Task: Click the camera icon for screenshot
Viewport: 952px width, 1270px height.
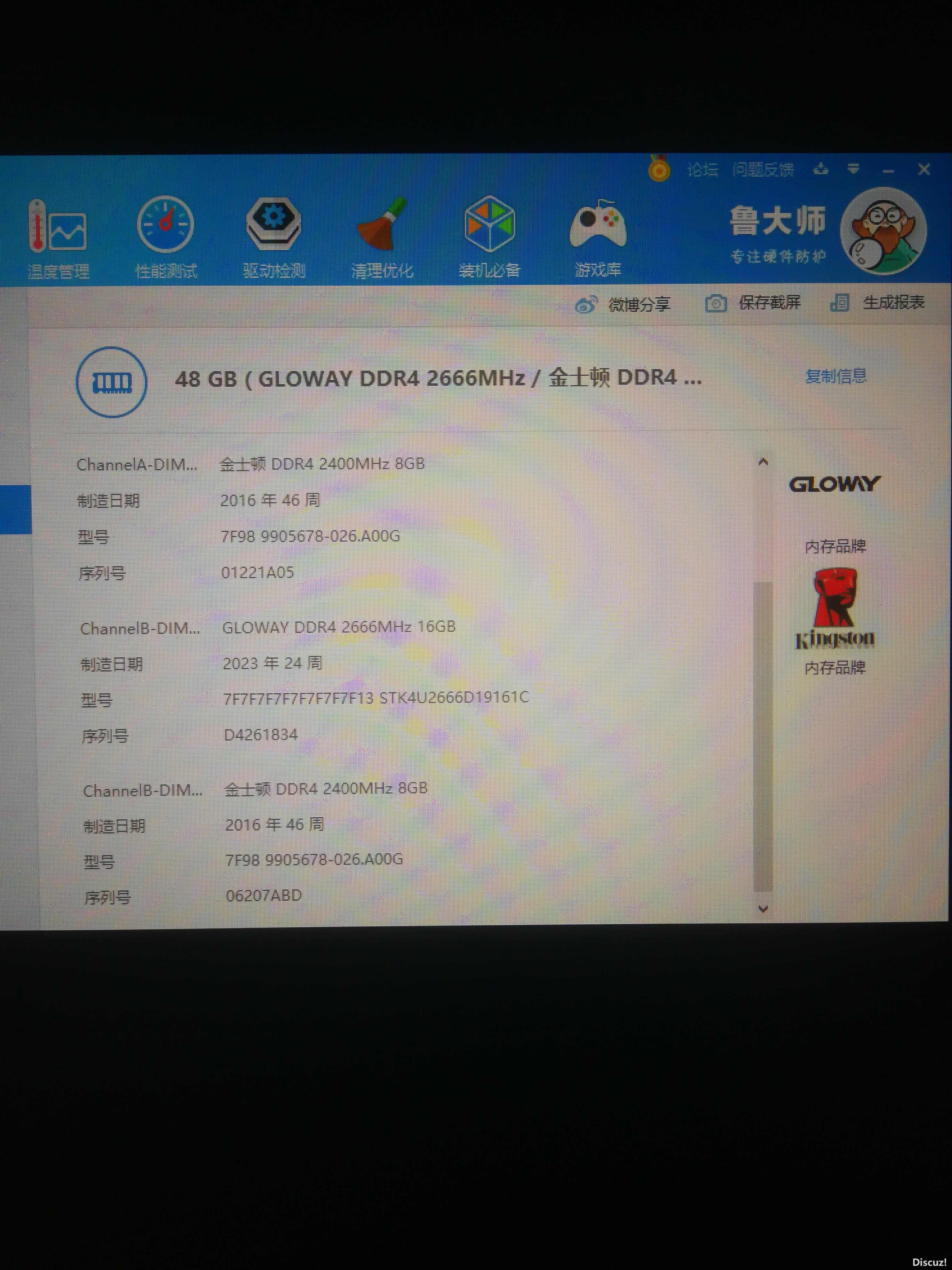Action: [x=716, y=303]
